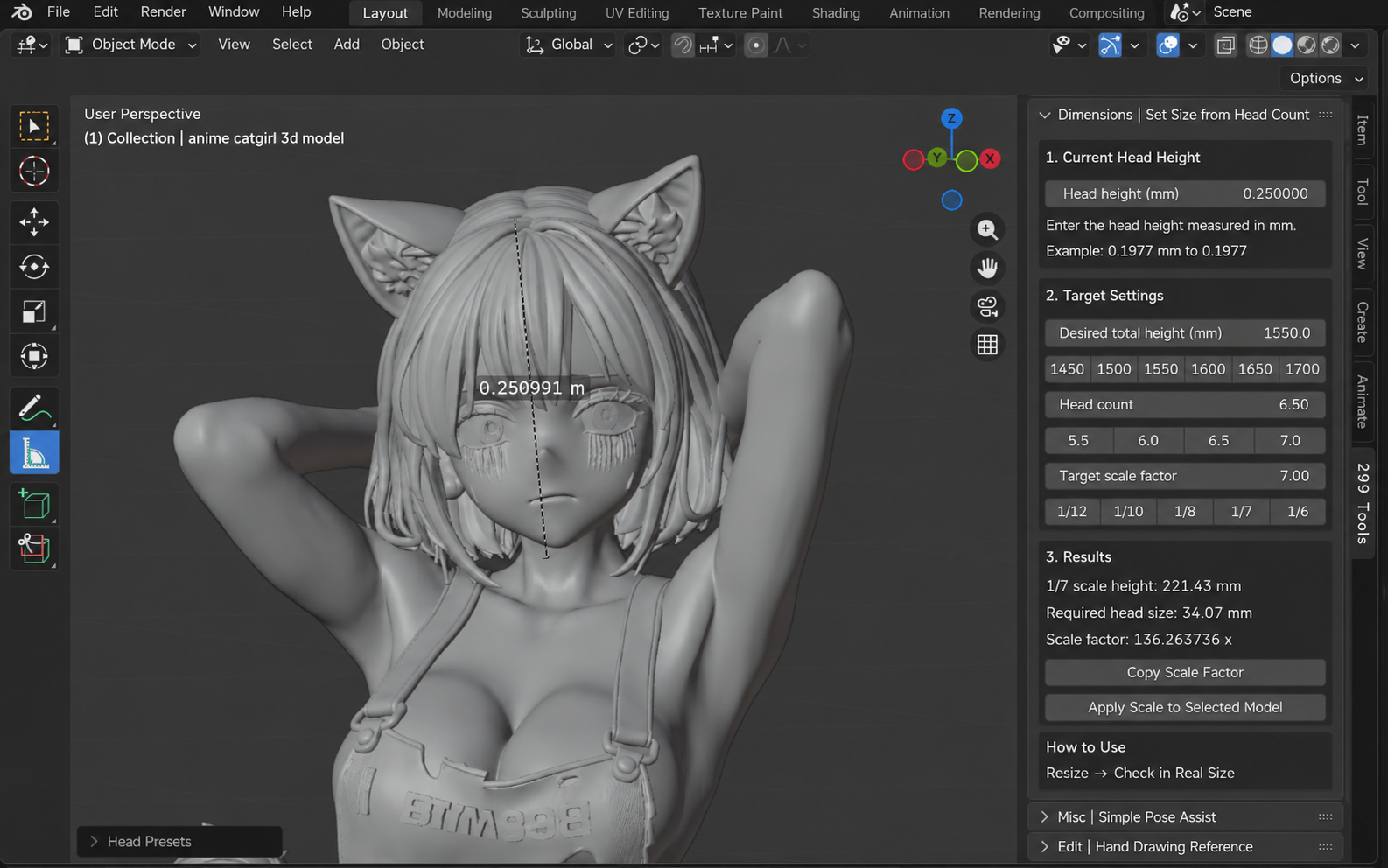The image size is (1388, 868).
Task: Select the Select Box tool
Action: tap(34, 127)
